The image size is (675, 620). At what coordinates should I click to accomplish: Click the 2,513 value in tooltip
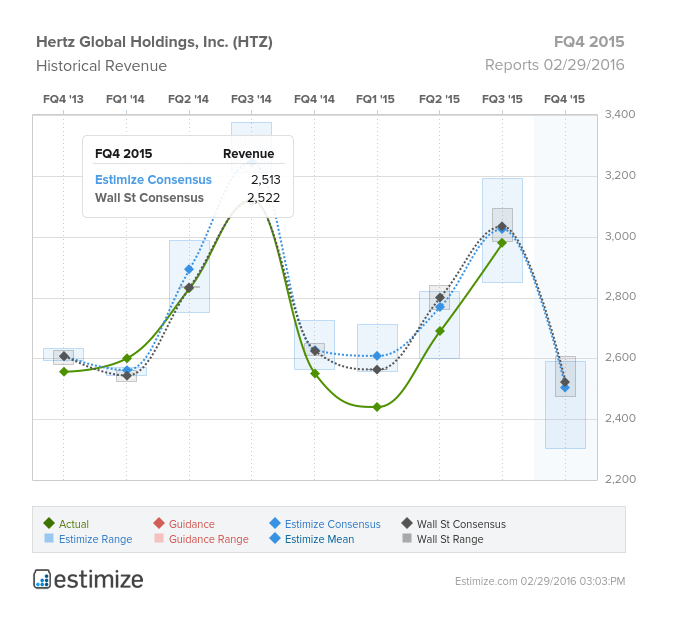click(x=266, y=180)
